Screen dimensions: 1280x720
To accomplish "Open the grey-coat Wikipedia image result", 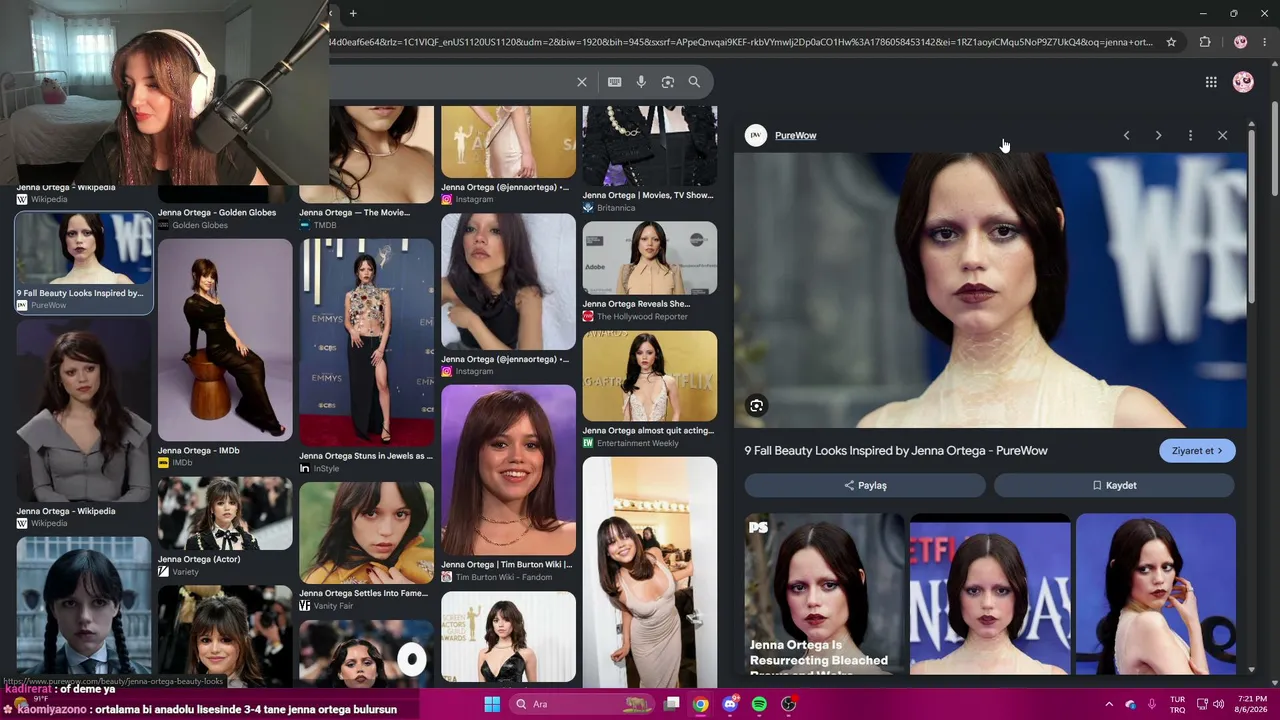I will pos(84,410).
